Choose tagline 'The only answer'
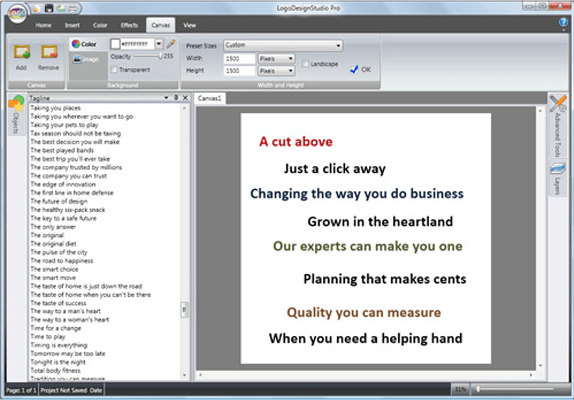The width and height of the screenshot is (574, 400). (x=53, y=227)
